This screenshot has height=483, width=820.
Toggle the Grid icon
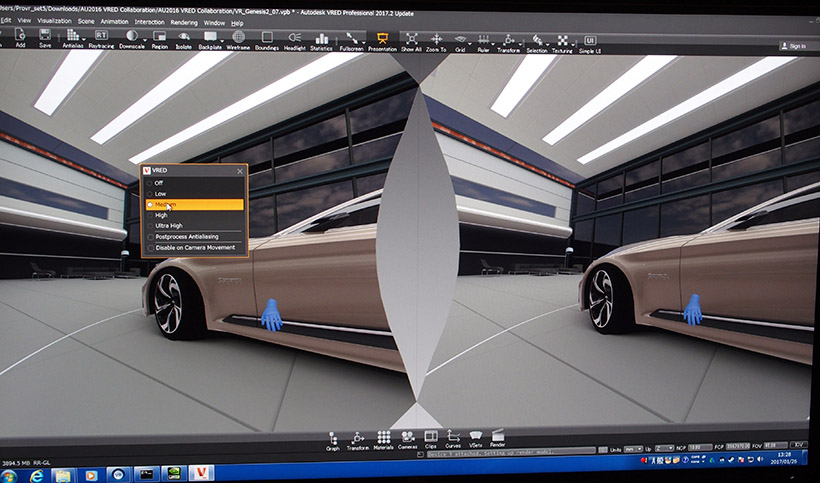click(x=460, y=39)
